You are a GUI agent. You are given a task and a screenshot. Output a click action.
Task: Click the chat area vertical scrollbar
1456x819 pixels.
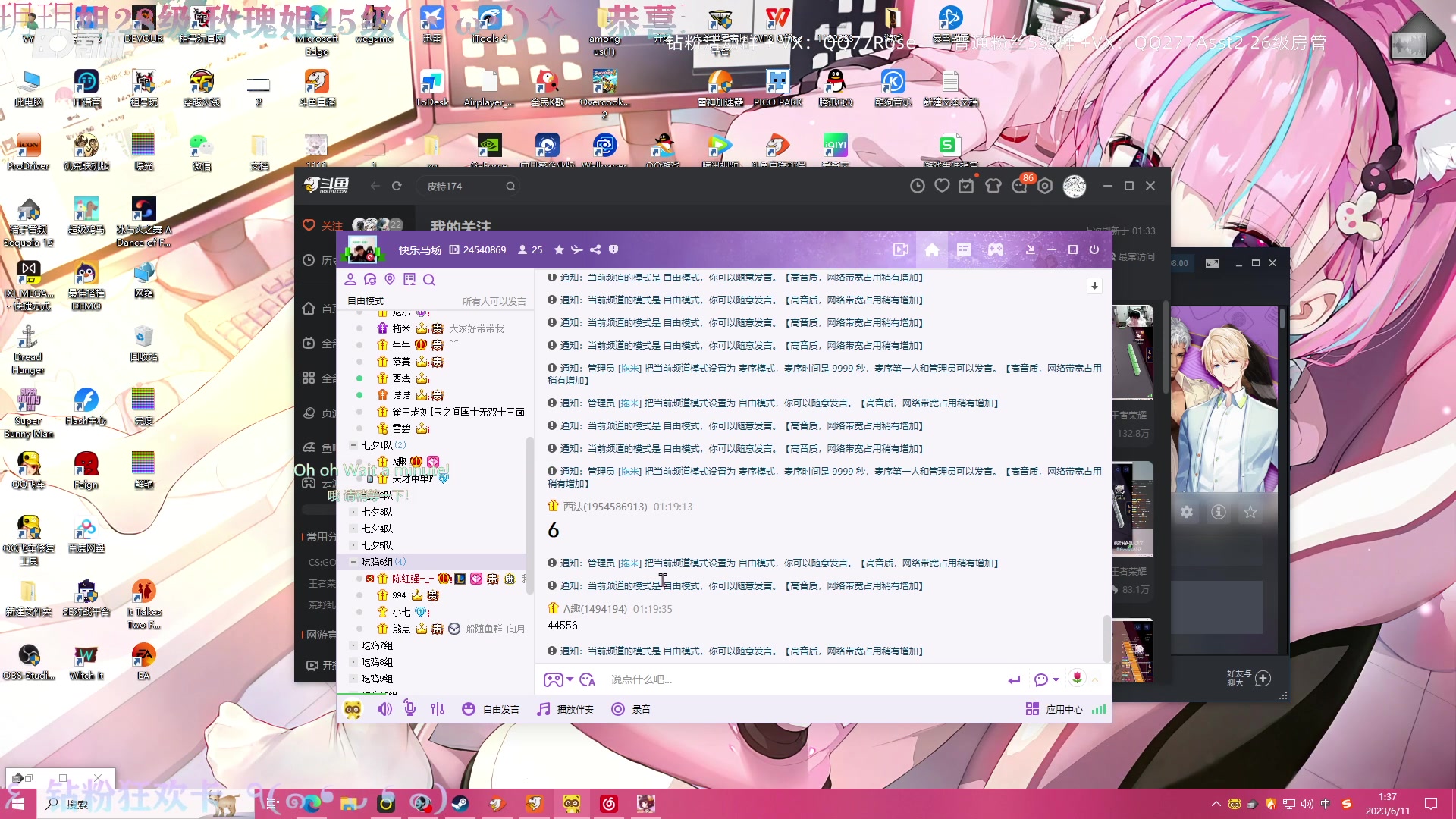point(1106,639)
